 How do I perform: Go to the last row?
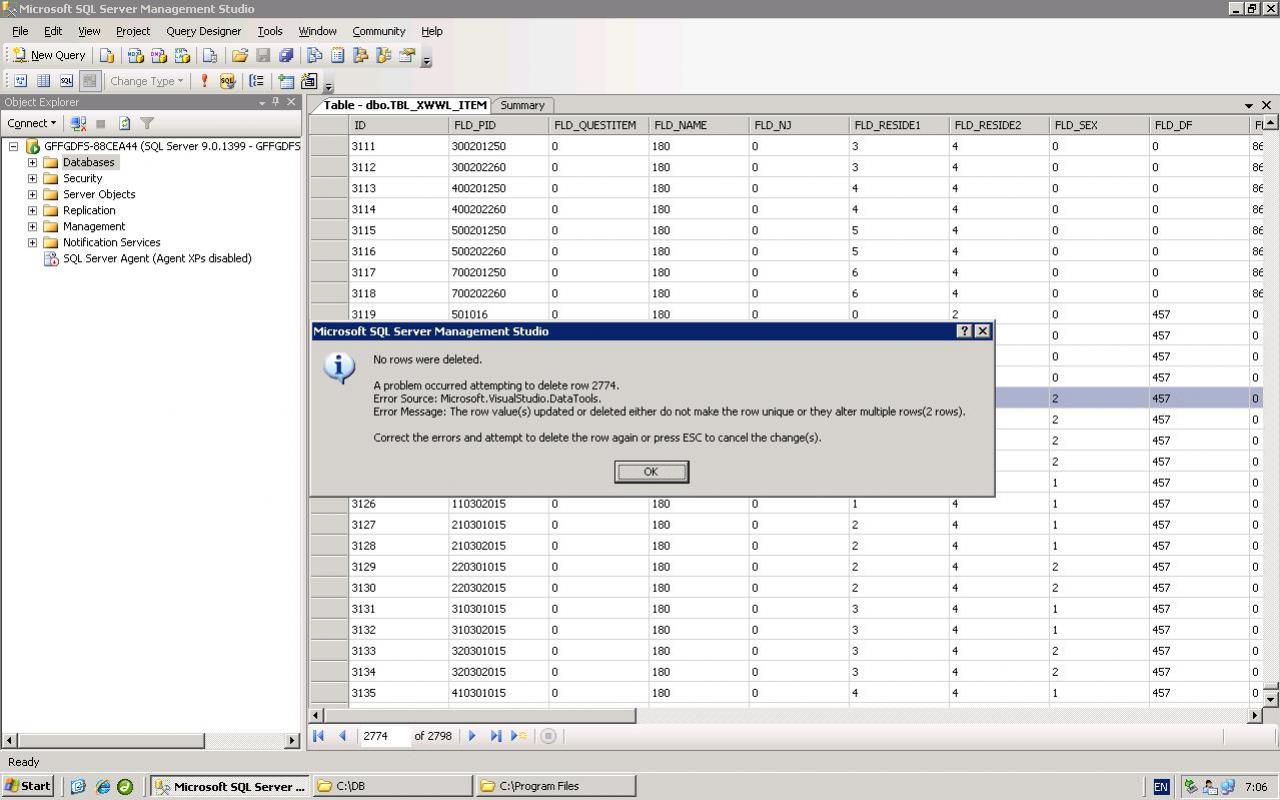[495, 736]
